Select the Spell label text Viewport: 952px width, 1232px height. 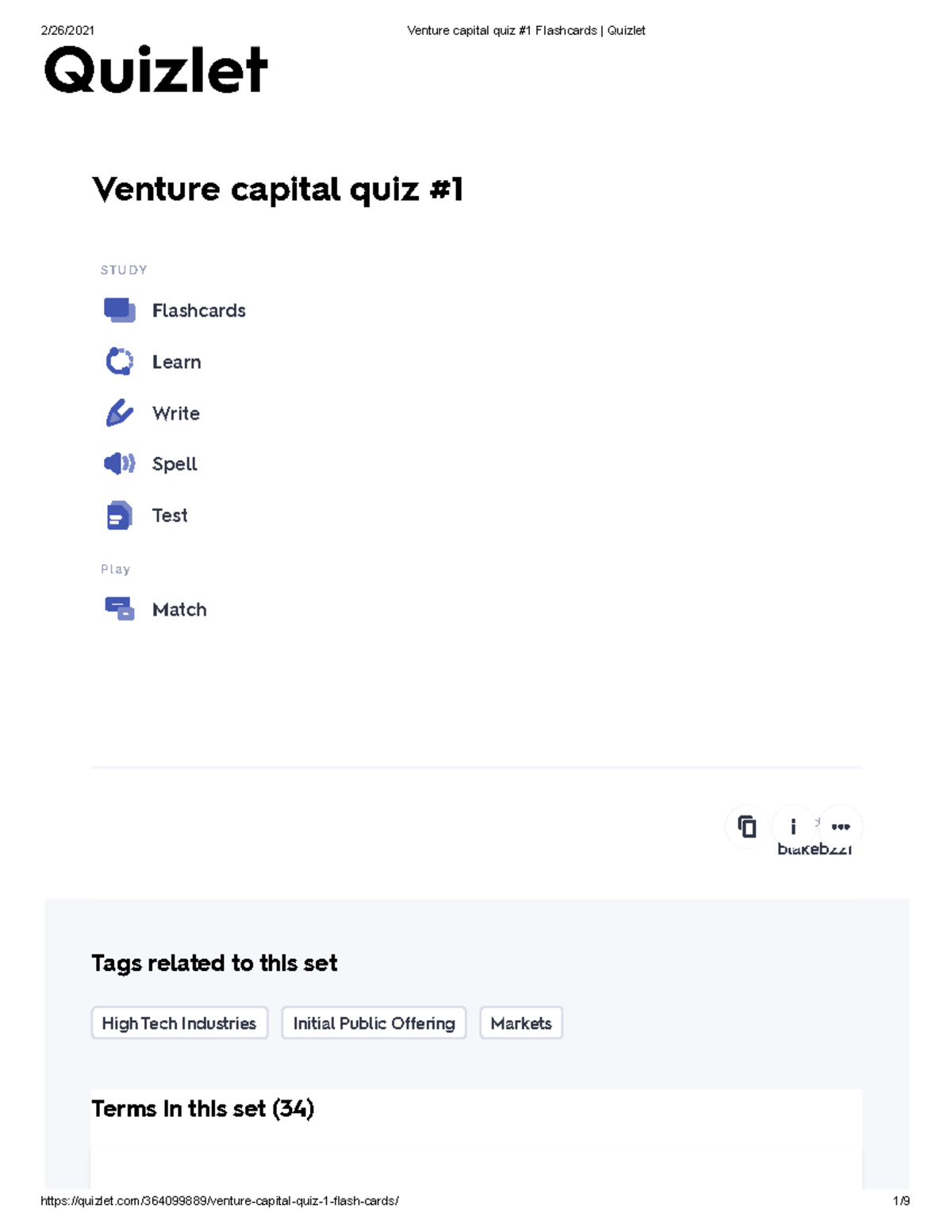tap(175, 463)
